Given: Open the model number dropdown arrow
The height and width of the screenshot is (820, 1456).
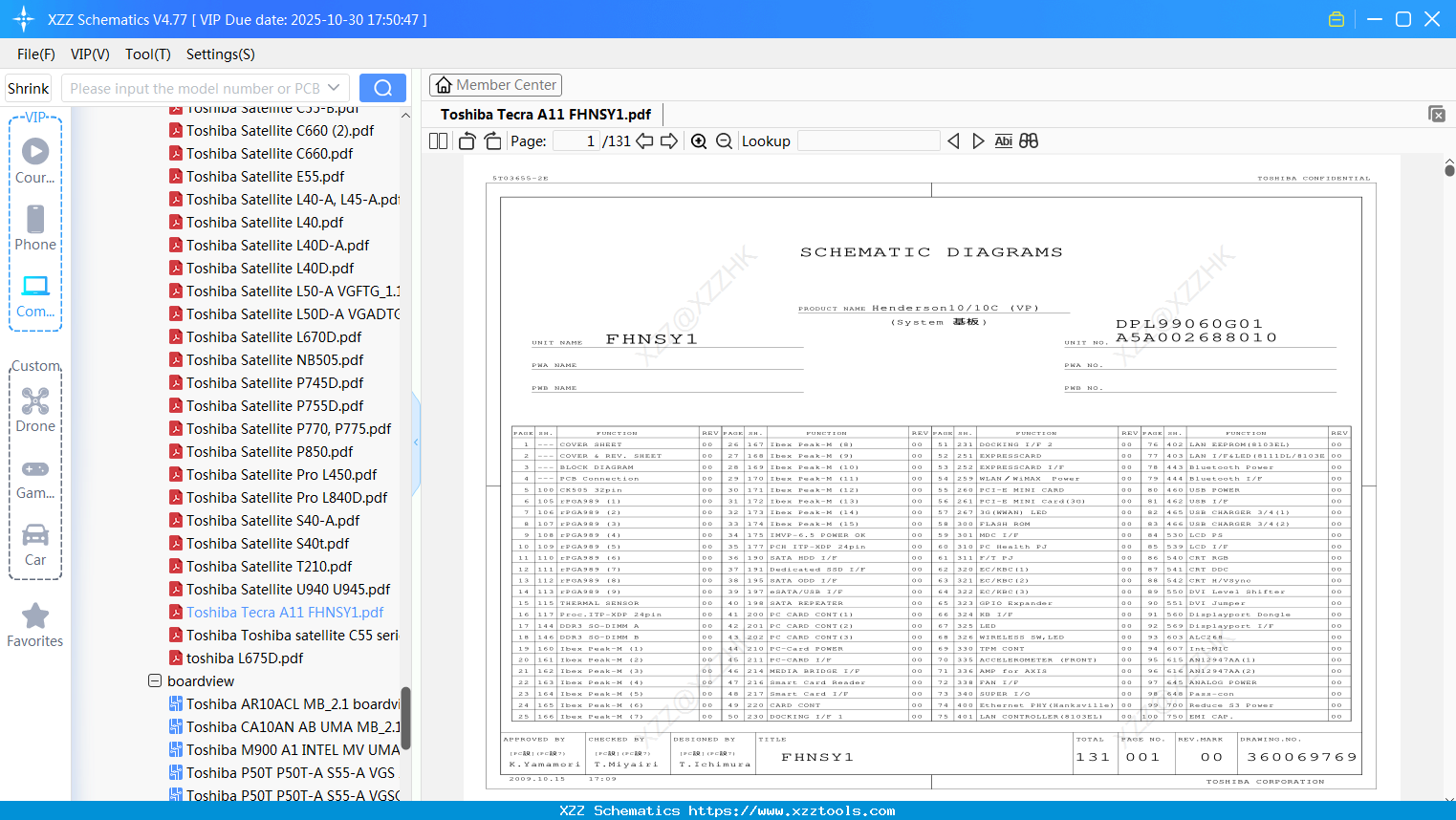Looking at the screenshot, I should [334, 88].
